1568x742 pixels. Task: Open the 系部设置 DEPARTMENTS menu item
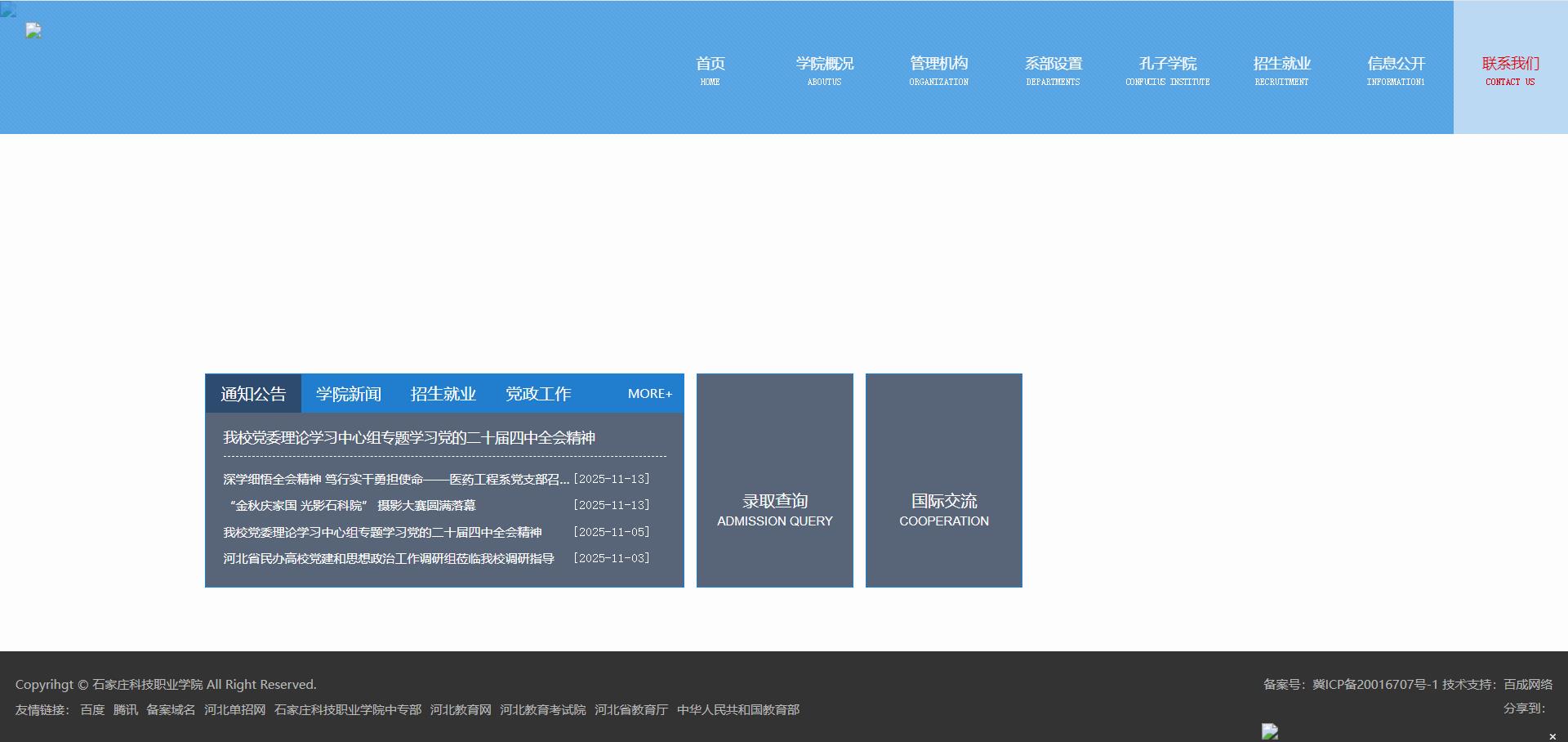pyautogui.click(x=1053, y=69)
